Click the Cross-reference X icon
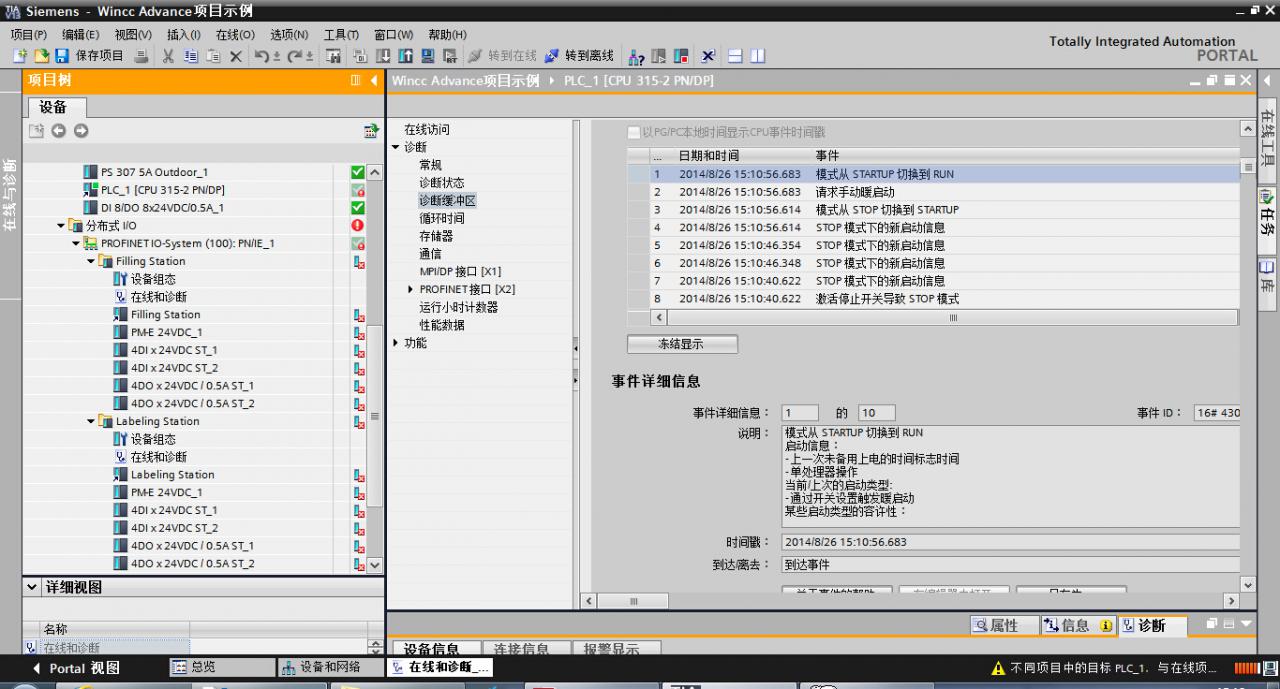Screen dimensions: 1280x689 coord(707,56)
